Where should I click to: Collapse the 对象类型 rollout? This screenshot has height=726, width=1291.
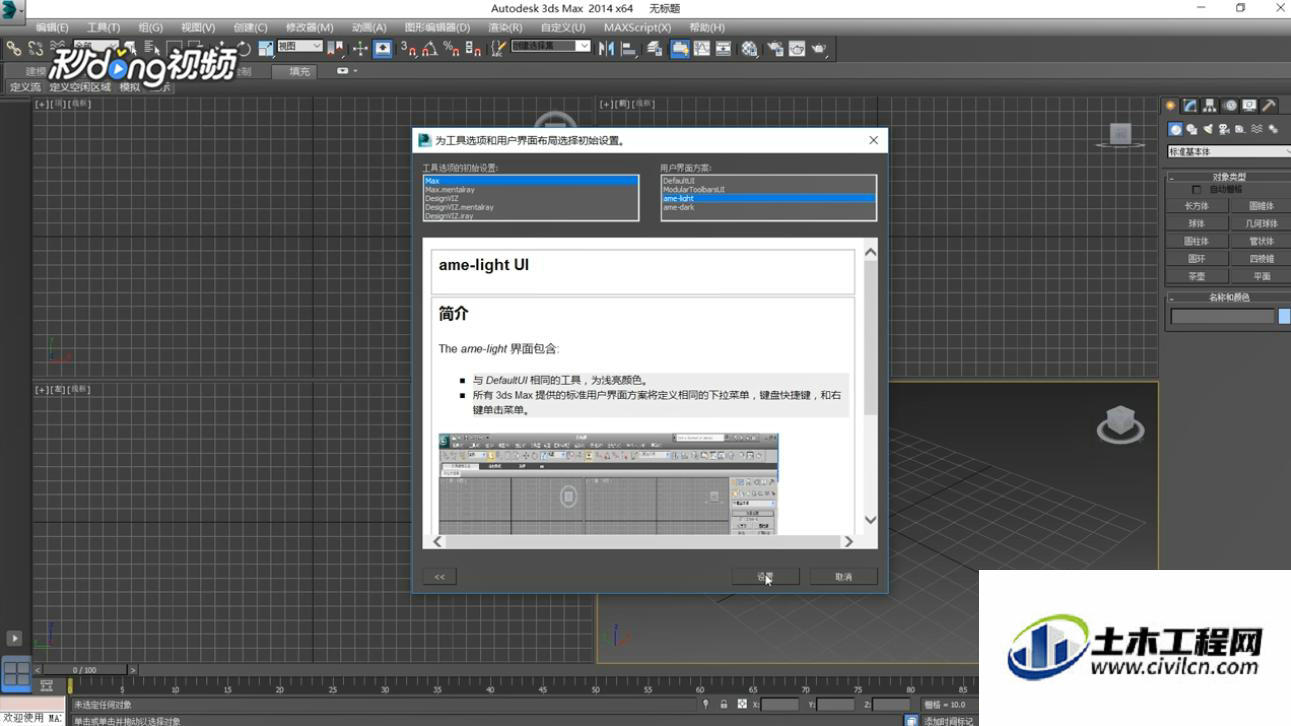tap(1229, 177)
